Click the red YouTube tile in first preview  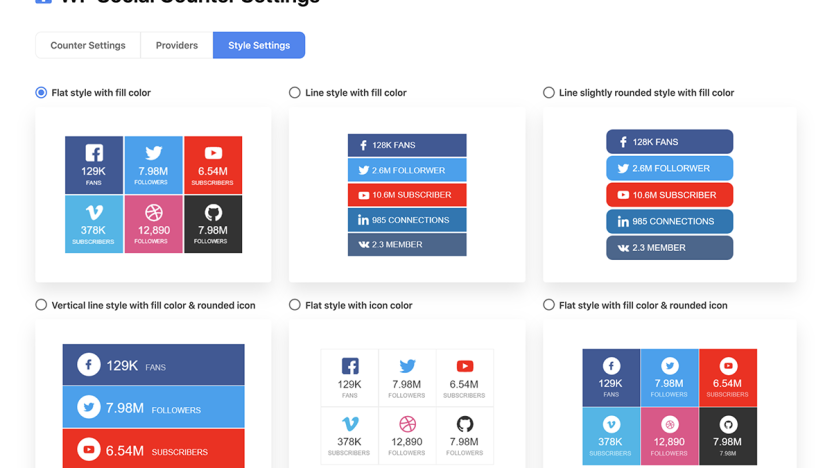pos(213,165)
